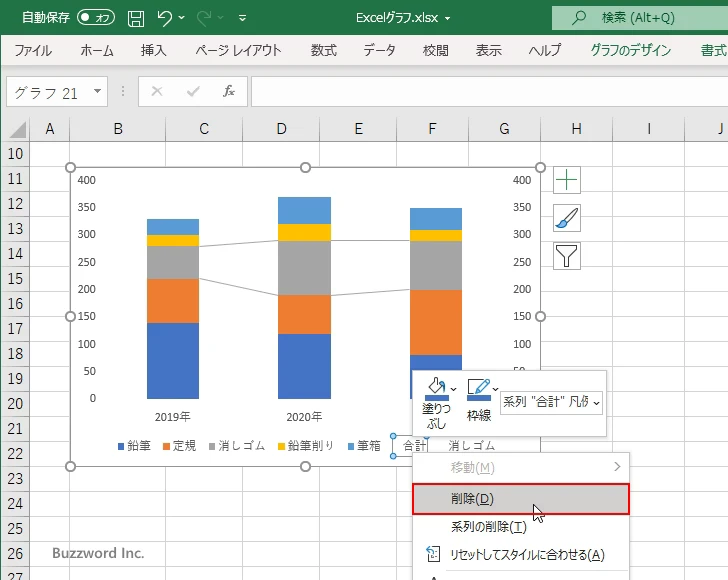Click the formula bar Enter checkmark icon
This screenshot has height=580, width=728.
[193, 91]
